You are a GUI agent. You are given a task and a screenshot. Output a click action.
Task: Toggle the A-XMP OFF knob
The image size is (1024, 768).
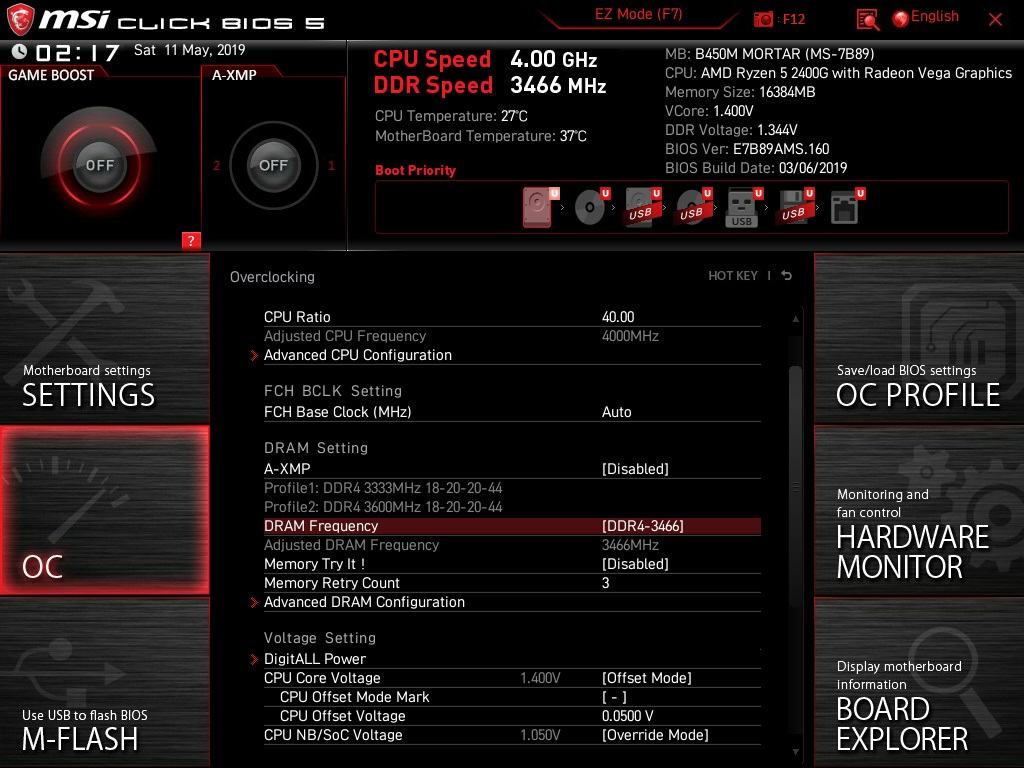point(273,165)
